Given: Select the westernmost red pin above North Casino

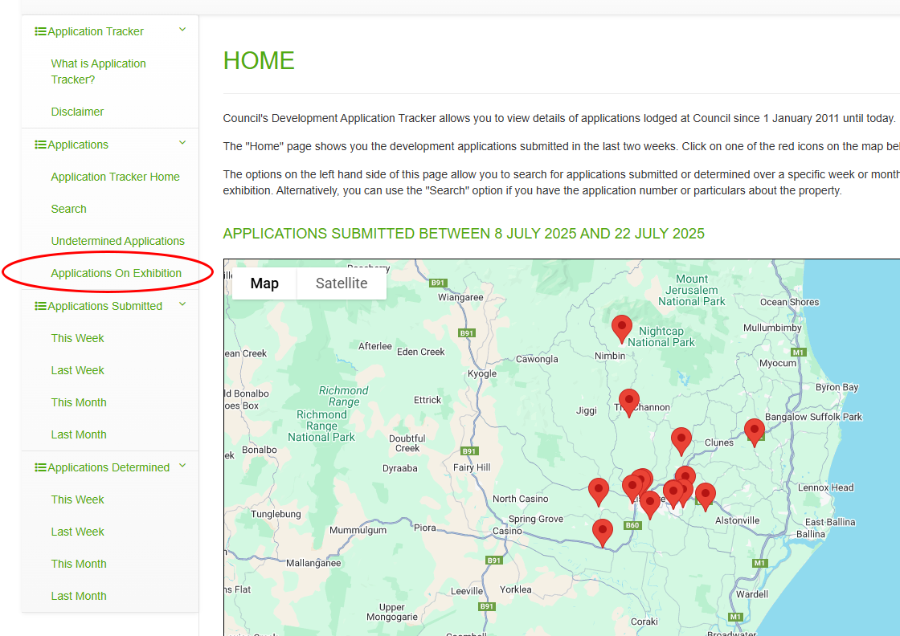Looking at the screenshot, I should coord(599,492).
